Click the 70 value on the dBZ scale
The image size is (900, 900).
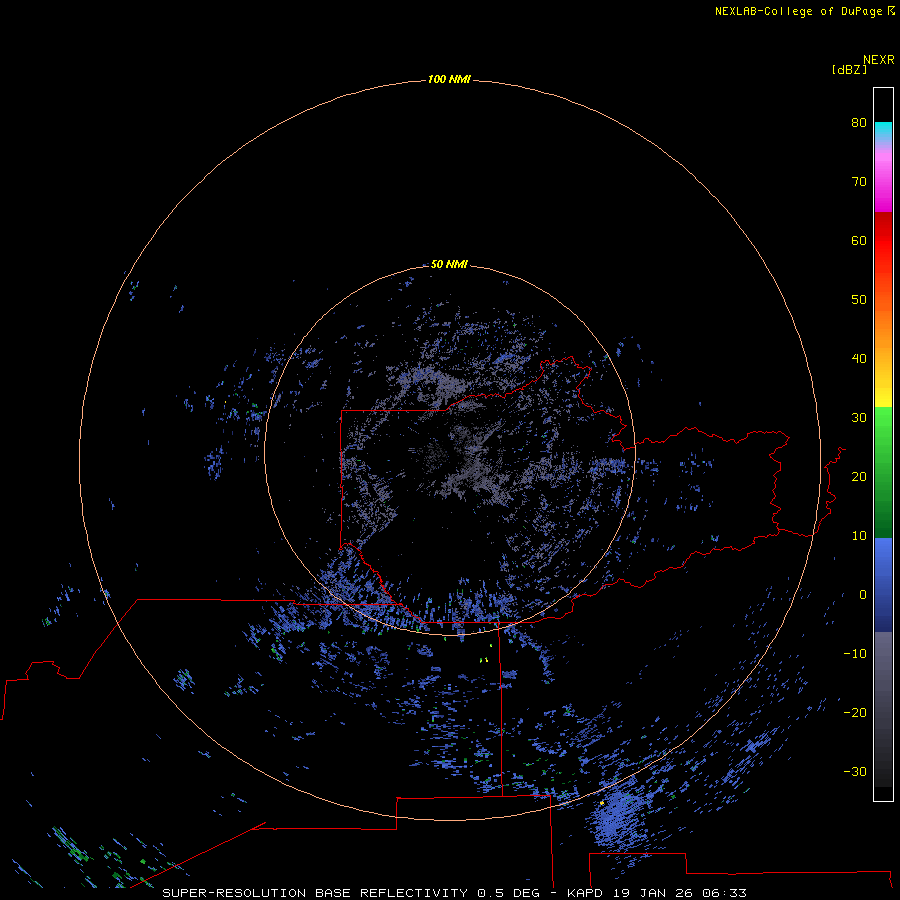tap(859, 181)
